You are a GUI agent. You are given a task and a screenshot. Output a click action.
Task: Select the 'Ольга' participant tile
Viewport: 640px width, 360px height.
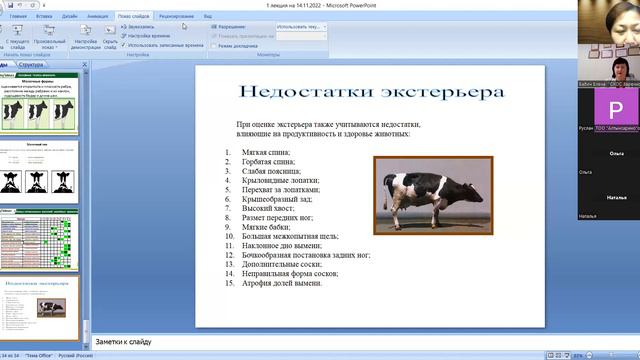609,153
